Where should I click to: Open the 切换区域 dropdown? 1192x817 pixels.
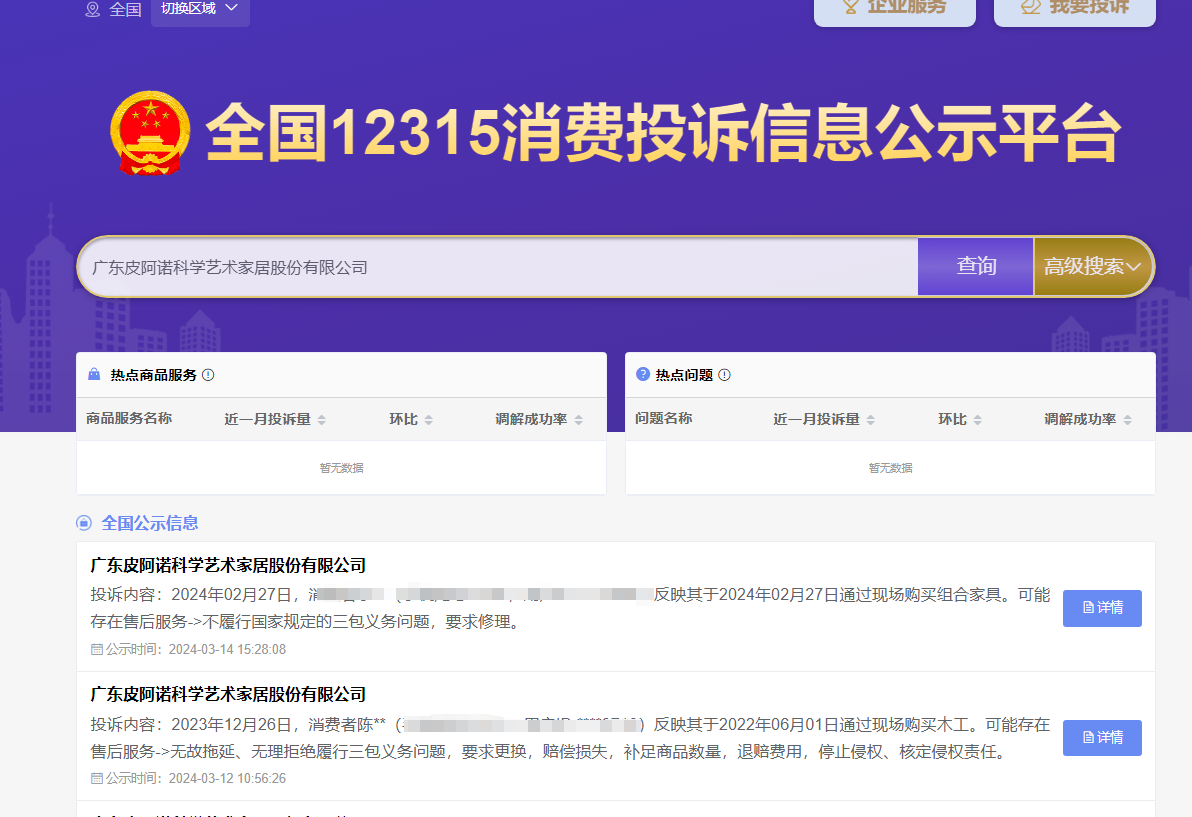[x=200, y=9]
